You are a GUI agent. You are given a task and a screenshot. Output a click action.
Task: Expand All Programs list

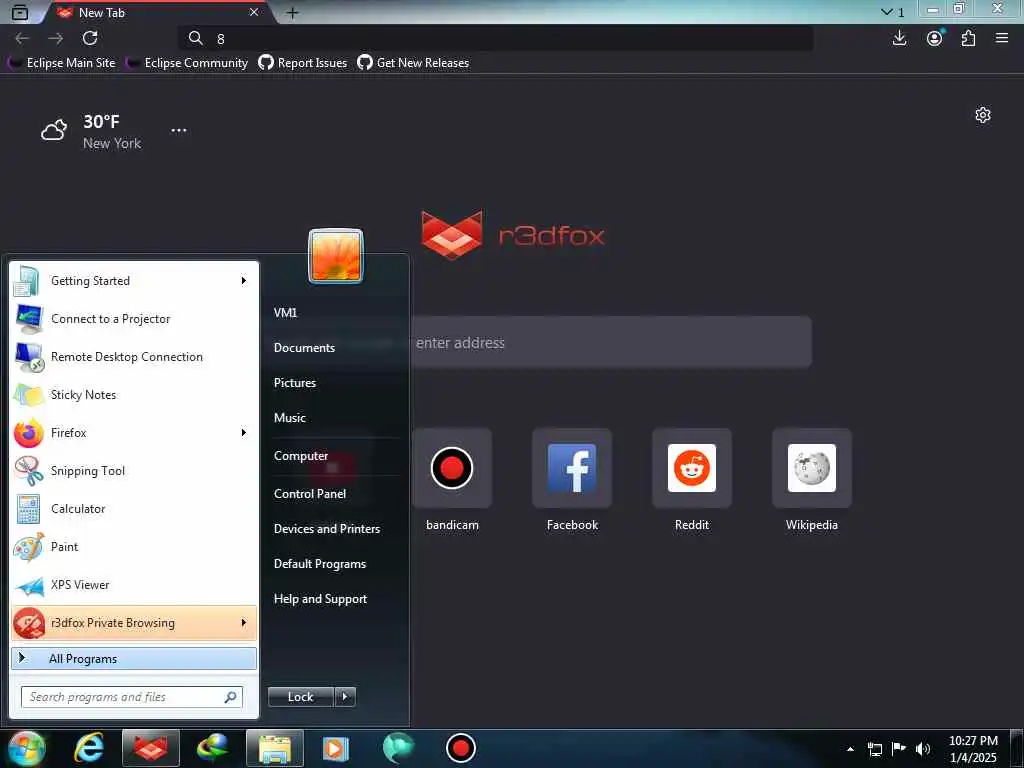click(134, 658)
